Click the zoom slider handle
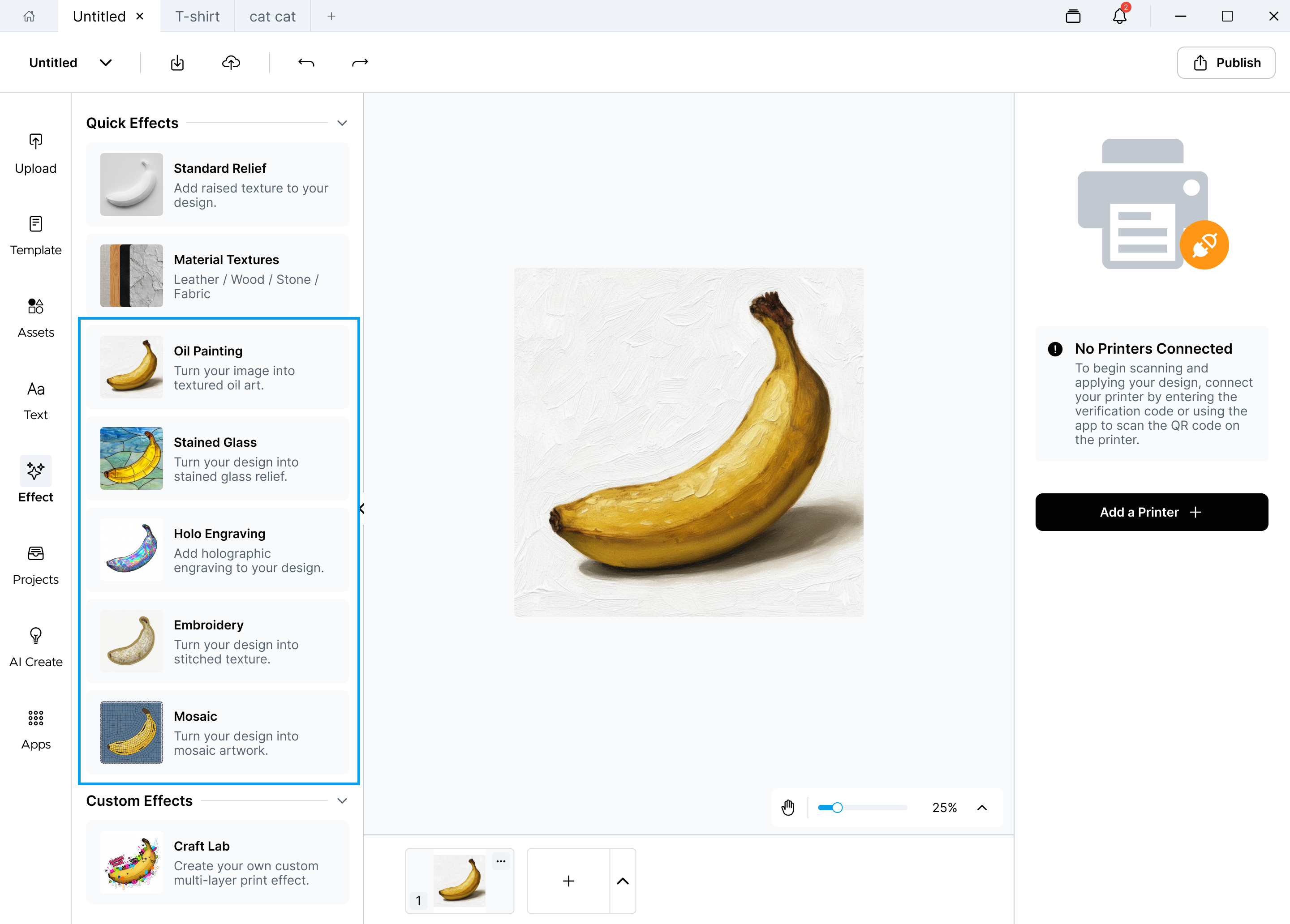 837,808
